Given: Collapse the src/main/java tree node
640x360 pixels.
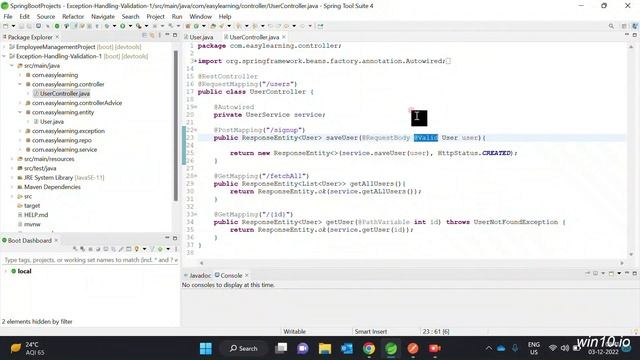Looking at the screenshot, I should click(12, 66).
